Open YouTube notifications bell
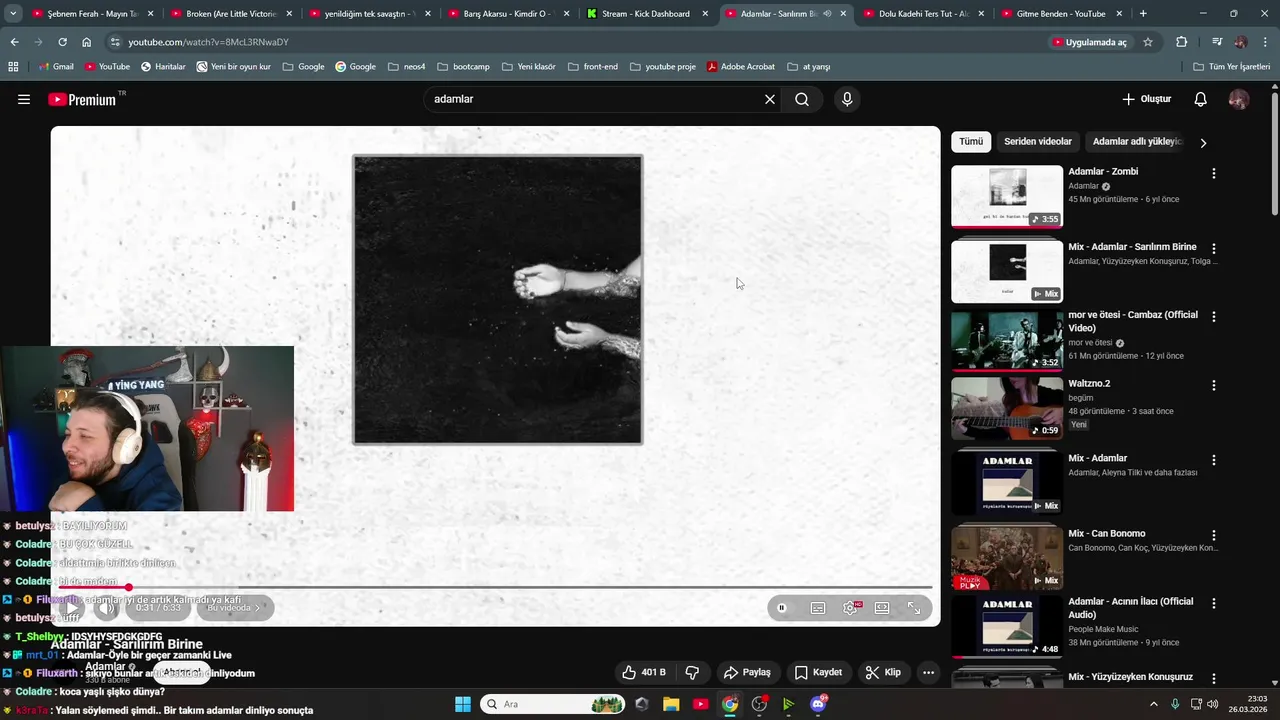The height and width of the screenshot is (720, 1280). click(1201, 99)
